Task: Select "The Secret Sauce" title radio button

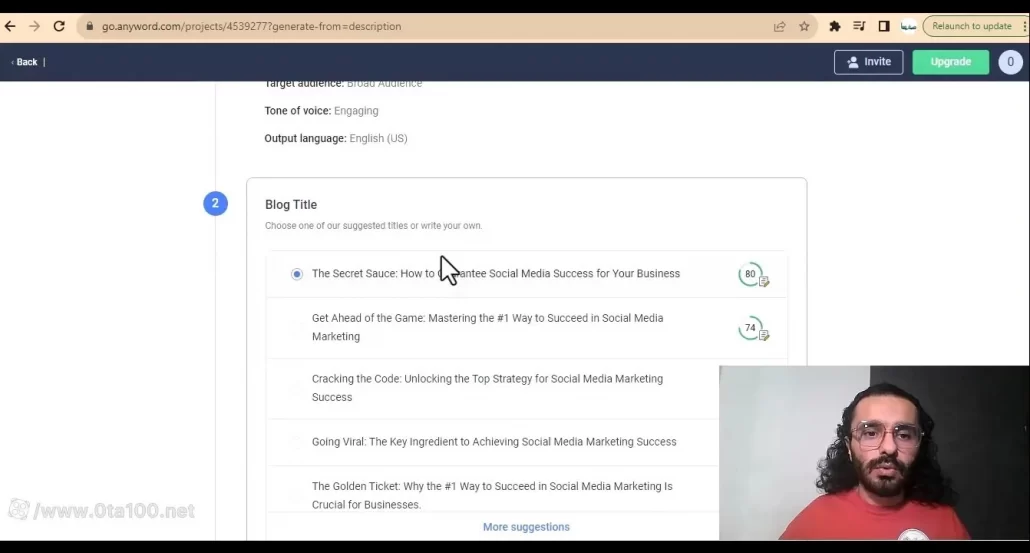Action: pos(297,274)
